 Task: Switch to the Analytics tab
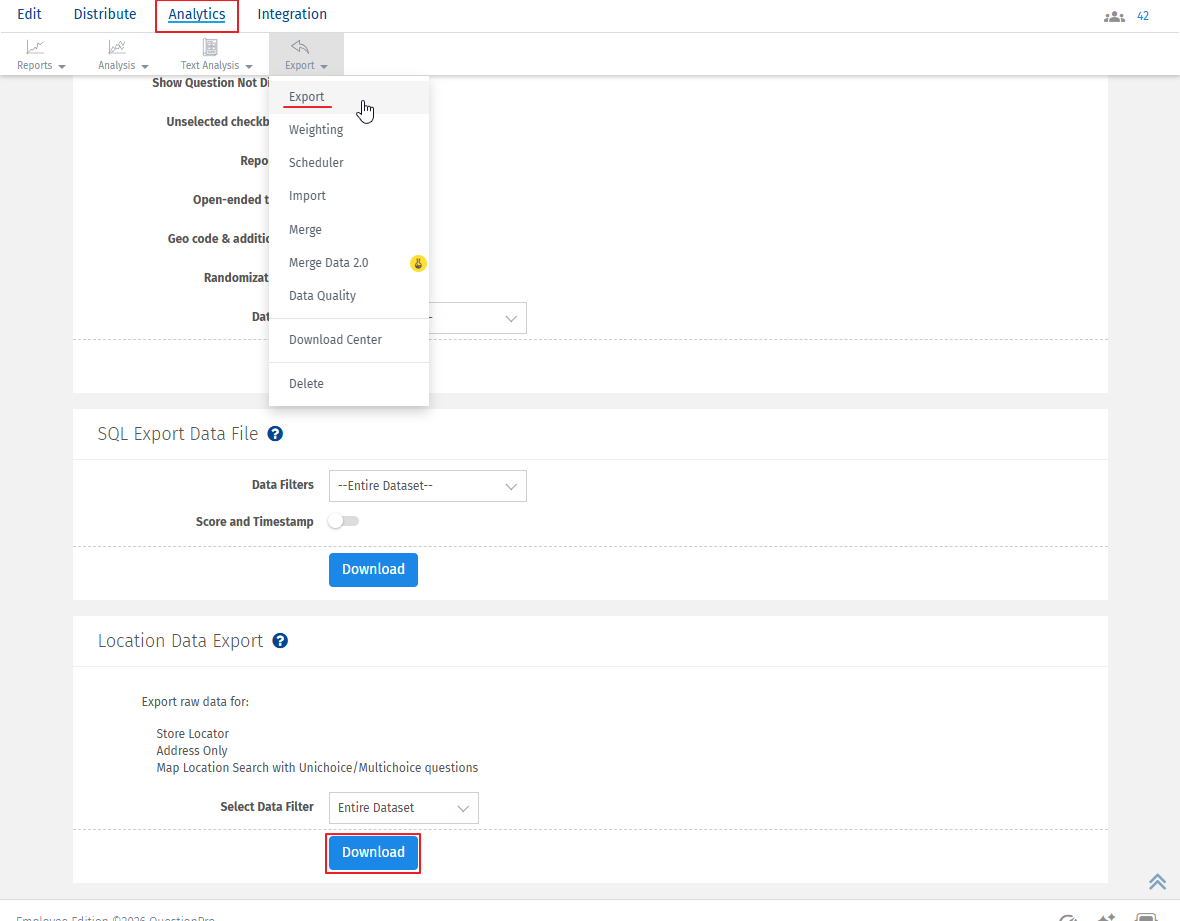click(196, 14)
